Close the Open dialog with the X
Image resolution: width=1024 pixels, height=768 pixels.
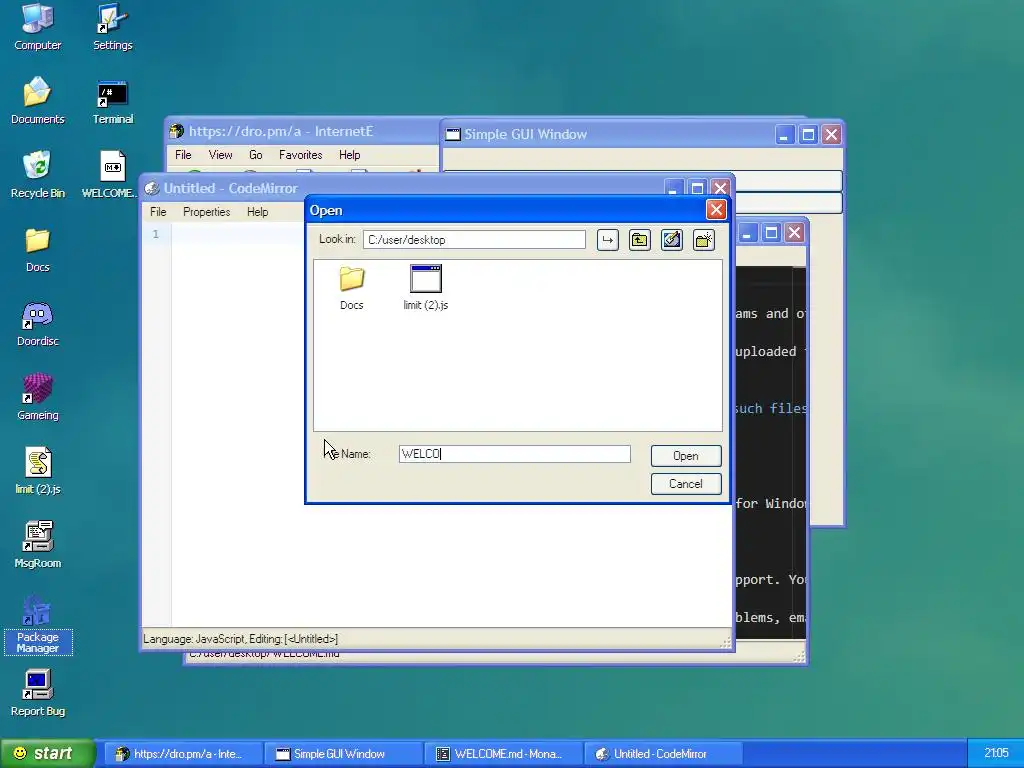tap(716, 210)
